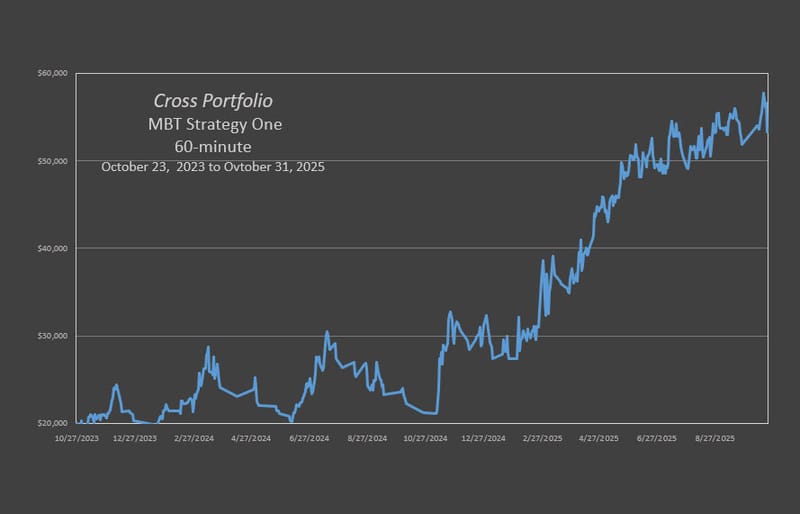Click the $50,000 y-axis label

click(x=51, y=160)
